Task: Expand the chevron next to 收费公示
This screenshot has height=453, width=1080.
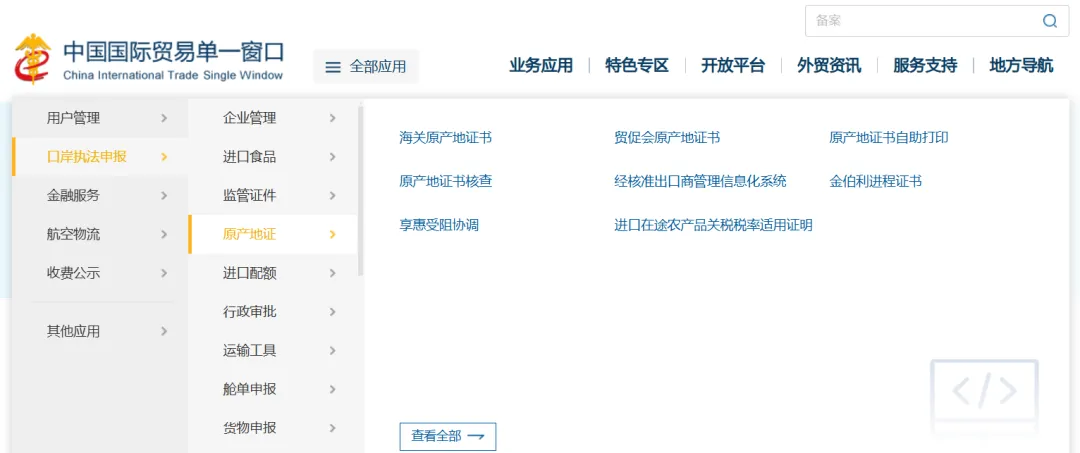Action: pyautogui.click(x=164, y=273)
